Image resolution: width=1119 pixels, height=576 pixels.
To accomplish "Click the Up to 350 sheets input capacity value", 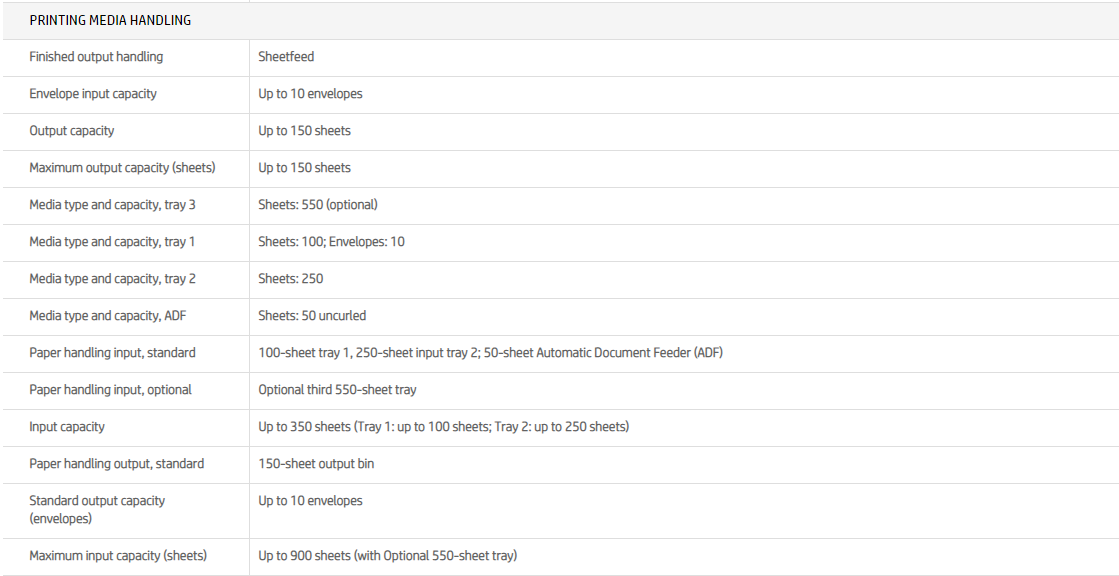I will pyautogui.click(x=443, y=427).
